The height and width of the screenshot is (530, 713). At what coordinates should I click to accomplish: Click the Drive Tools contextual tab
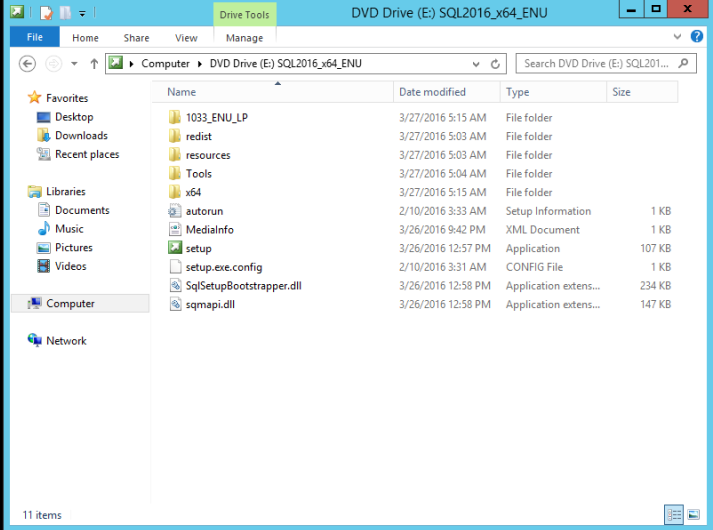245,15
